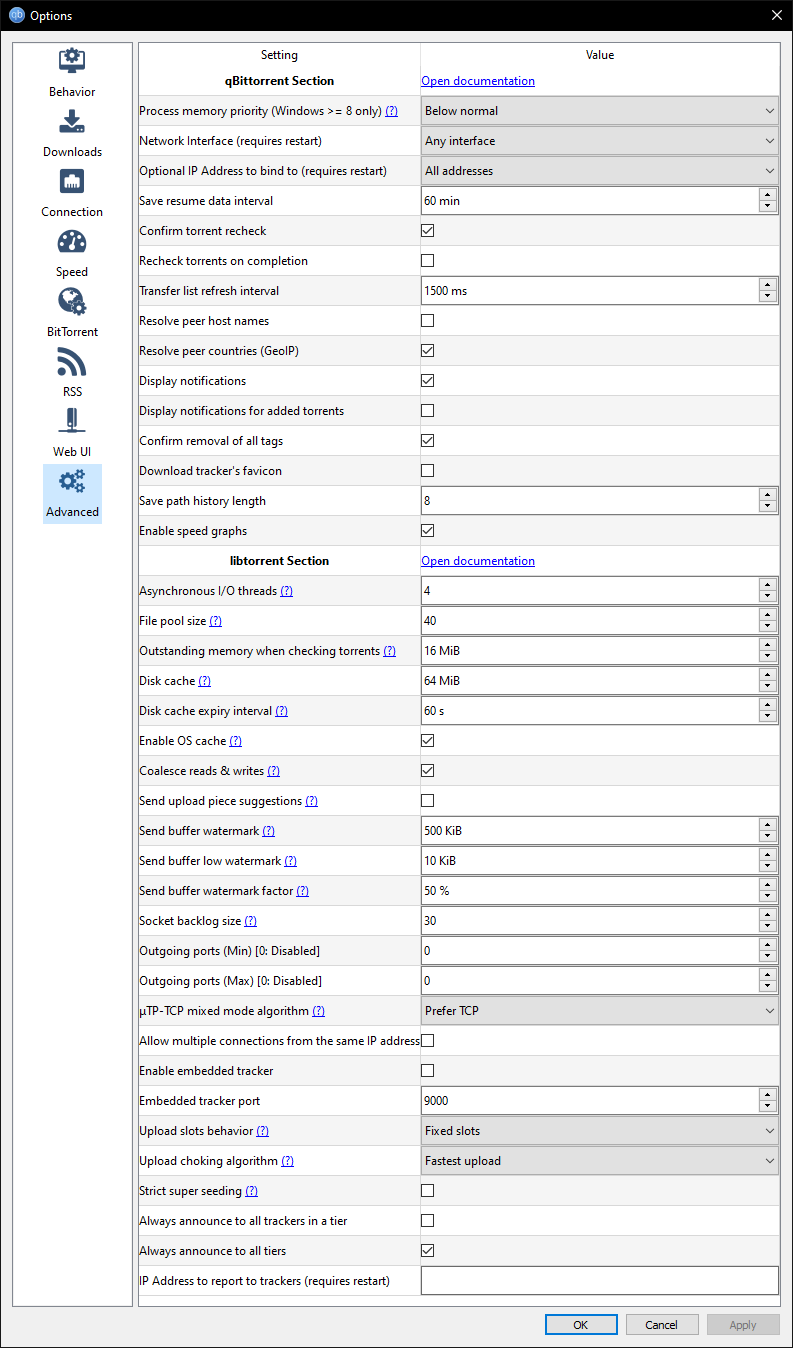Enable Strict super seeding checkbox
Viewport: 793px width, 1348px height.
click(427, 1191)
